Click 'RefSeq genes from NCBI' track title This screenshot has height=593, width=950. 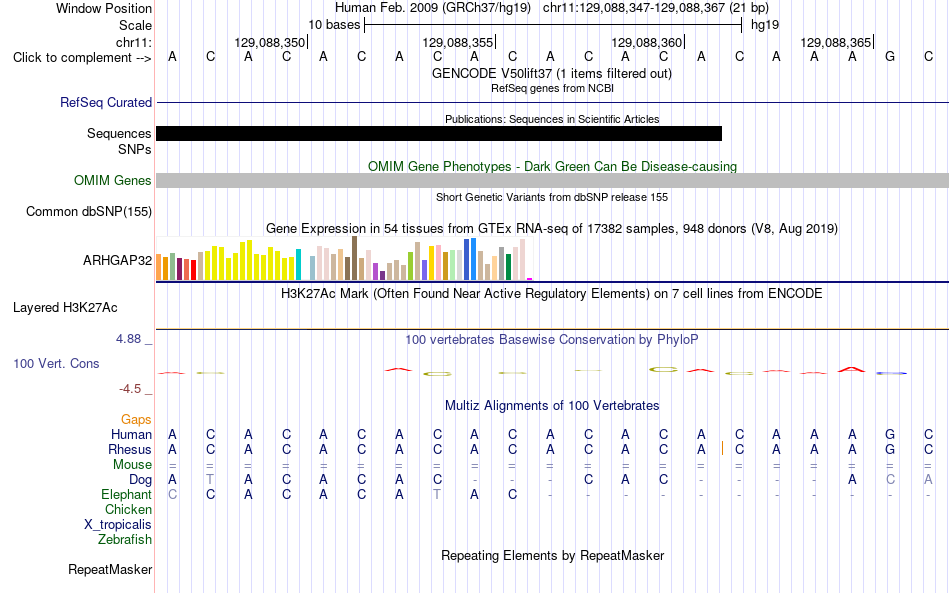point(552,88)
